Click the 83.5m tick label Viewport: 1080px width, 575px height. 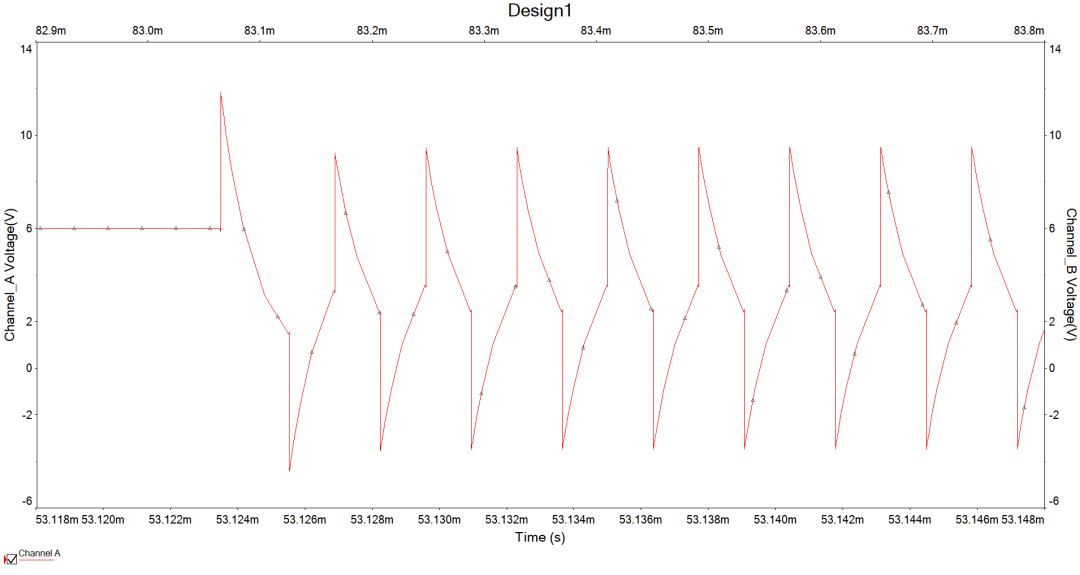click(708, 31)
